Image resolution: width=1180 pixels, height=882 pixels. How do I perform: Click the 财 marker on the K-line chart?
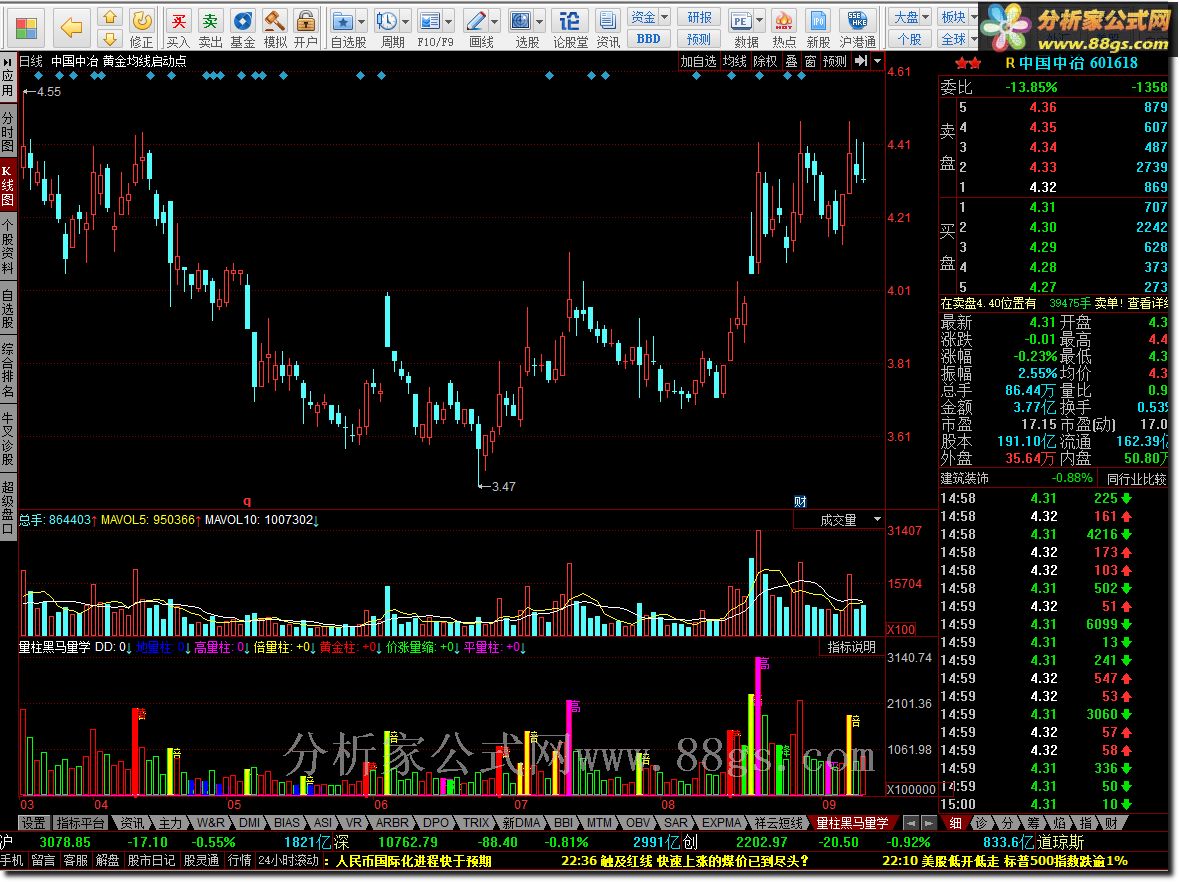800,502
